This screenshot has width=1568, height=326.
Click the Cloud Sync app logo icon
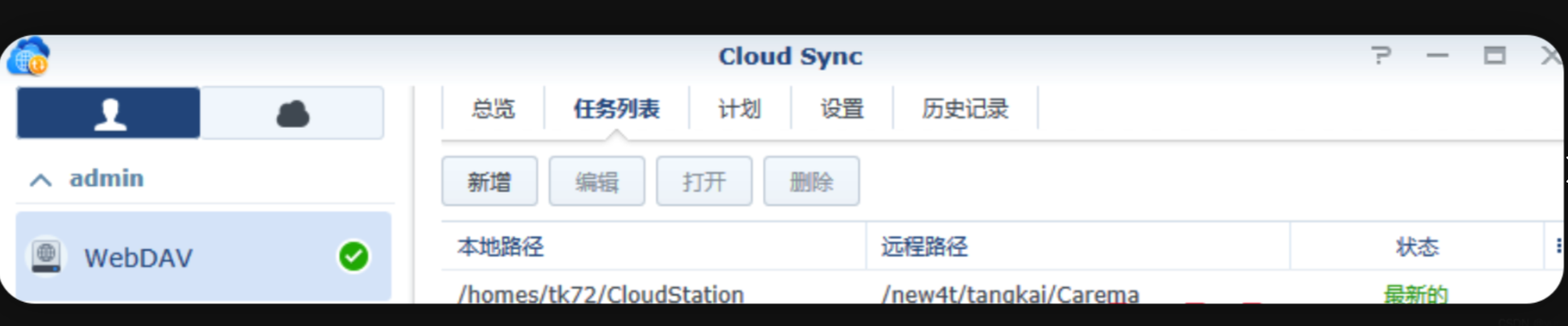pyautogui.click(x=28, y=56)
